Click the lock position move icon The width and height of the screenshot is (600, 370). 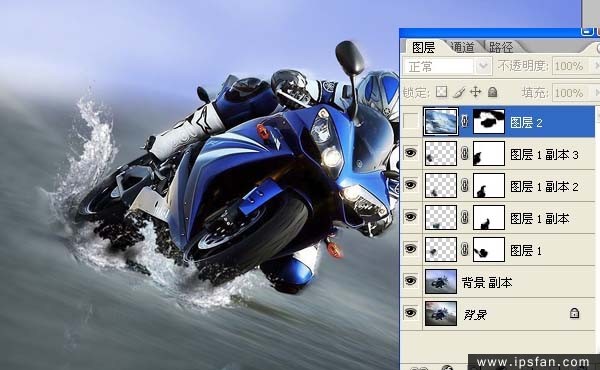pos(475,92)
